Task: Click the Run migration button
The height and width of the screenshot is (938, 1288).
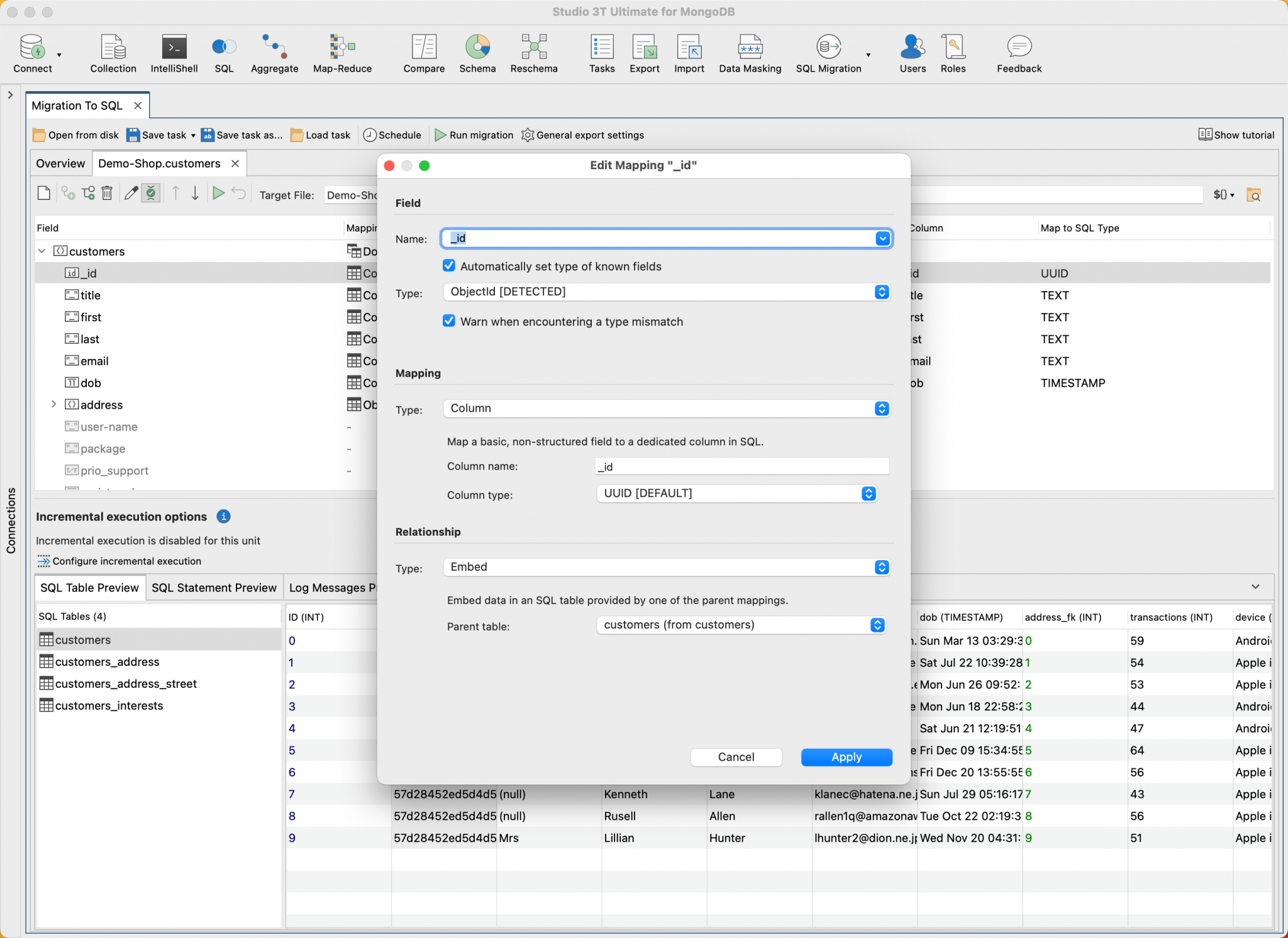Action: tap(474, 135)
